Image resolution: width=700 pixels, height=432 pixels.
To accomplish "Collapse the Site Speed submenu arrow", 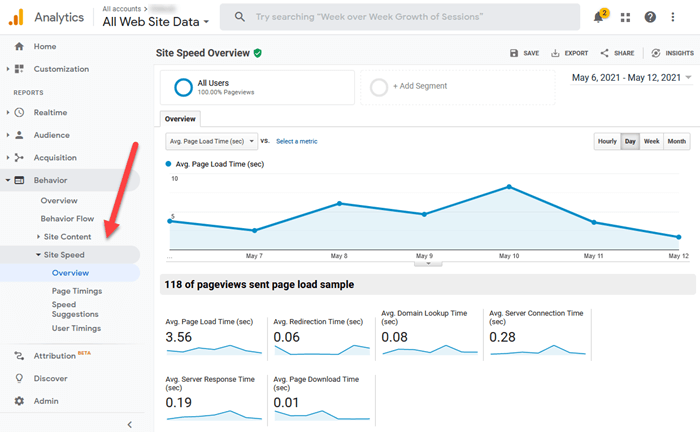I will (x=38, y=255).
